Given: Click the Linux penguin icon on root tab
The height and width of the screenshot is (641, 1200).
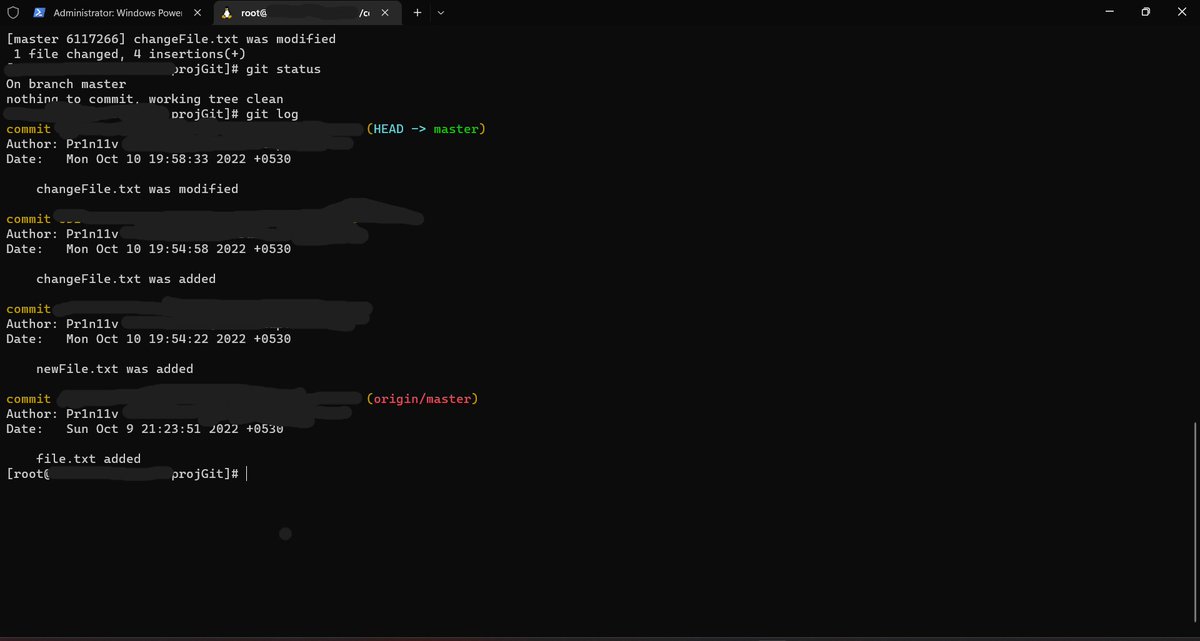Looking at the screenshot, I should (x=226, y=13).
